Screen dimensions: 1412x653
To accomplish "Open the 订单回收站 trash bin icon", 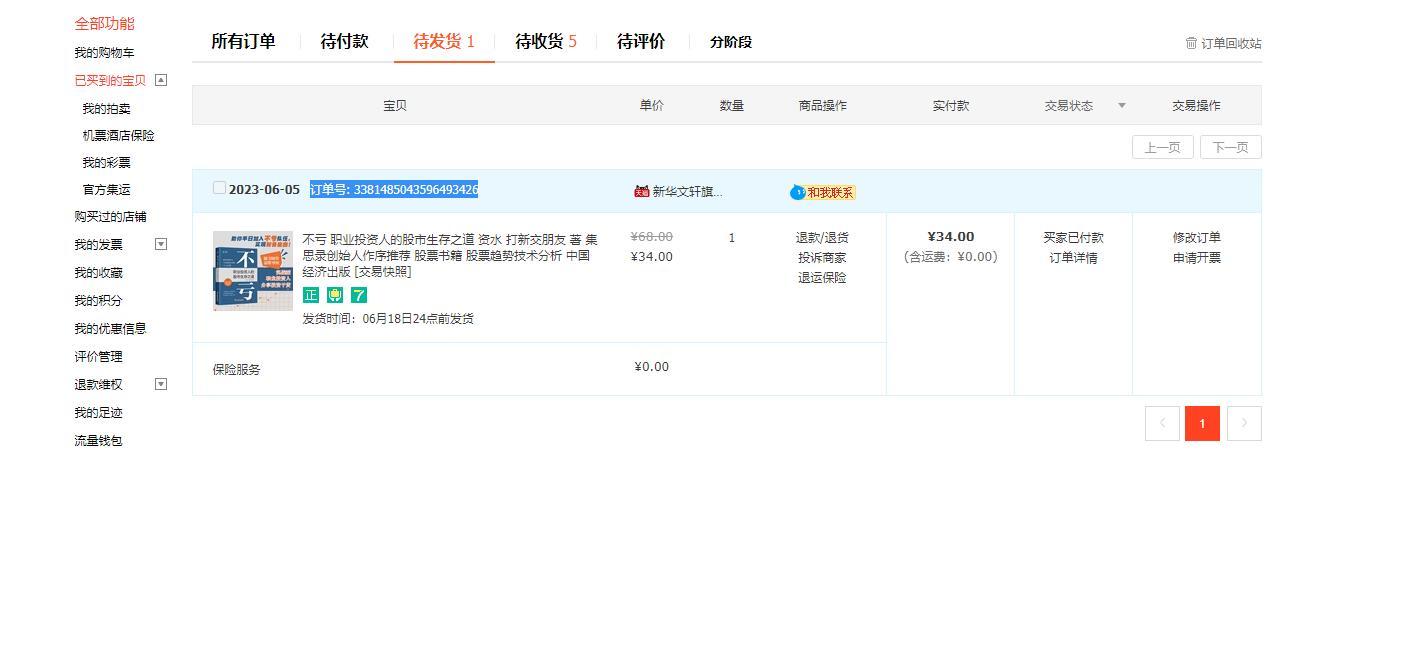I will pyautogui.click(x=1191, y=43).
